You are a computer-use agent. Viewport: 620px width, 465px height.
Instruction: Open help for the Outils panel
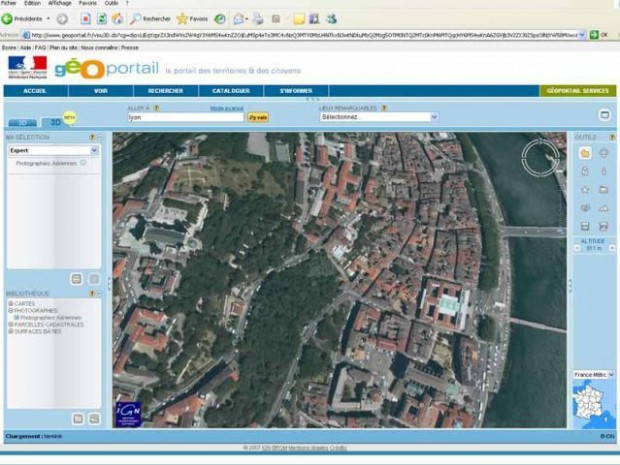point(612,137)
